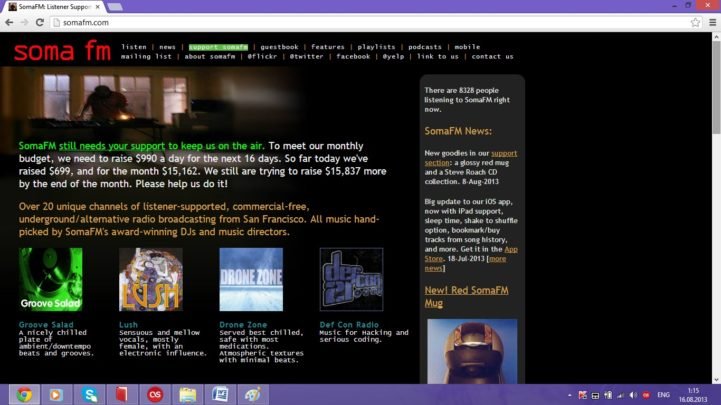Viewport: 721px width, 405px height.
Task: Close the SomaFM browser tab
Action: tap(97, 7)
